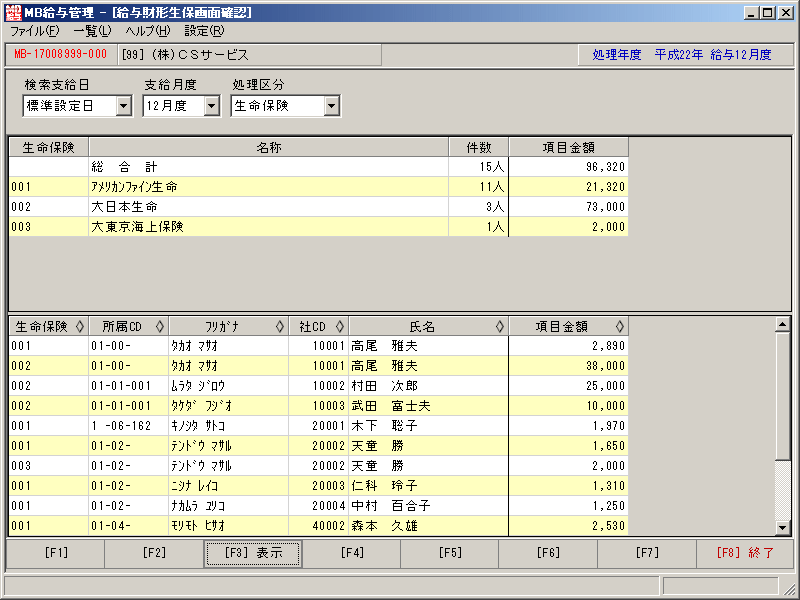Open the 一覧(L) menu
Viewport: 800px width, 600px height.
(92, 31)
